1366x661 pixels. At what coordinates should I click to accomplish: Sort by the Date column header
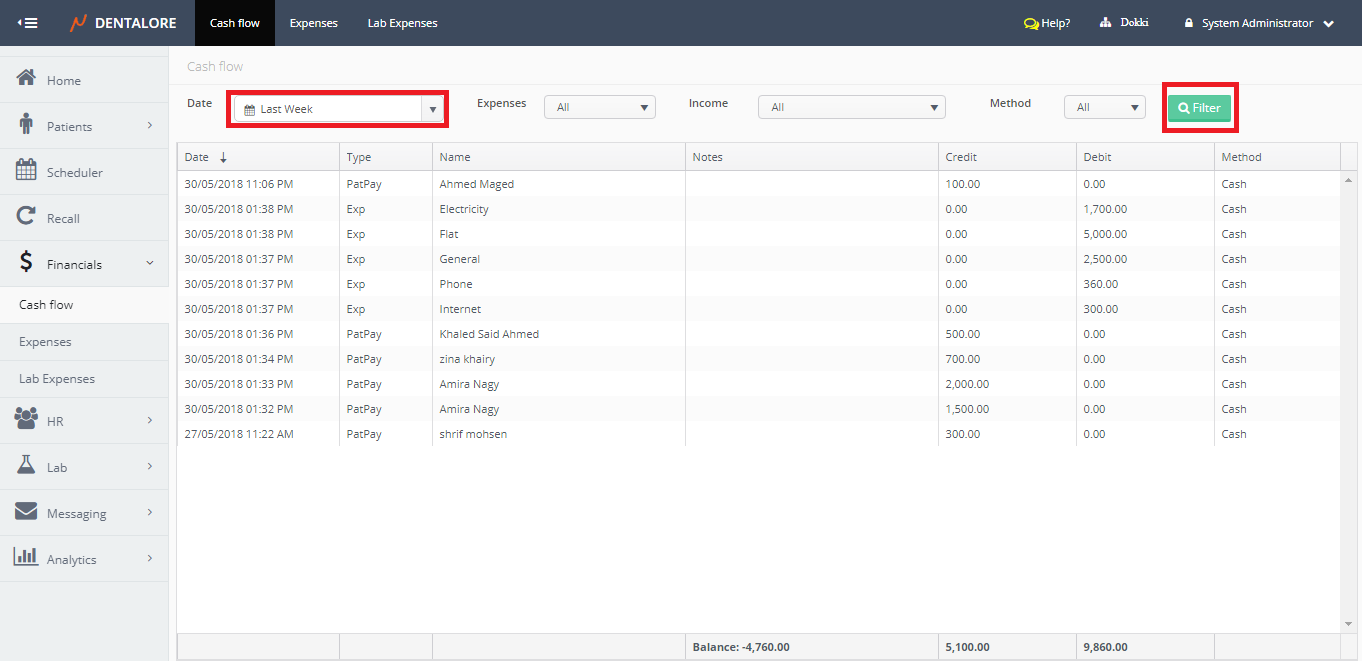[x=197, y=157]
